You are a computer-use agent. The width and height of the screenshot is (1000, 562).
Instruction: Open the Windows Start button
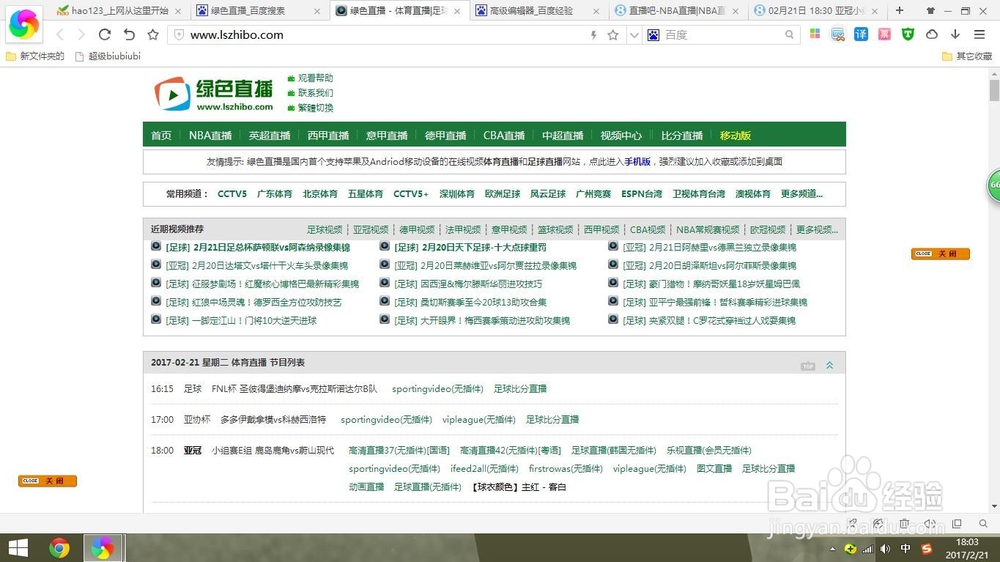point(18,548)
